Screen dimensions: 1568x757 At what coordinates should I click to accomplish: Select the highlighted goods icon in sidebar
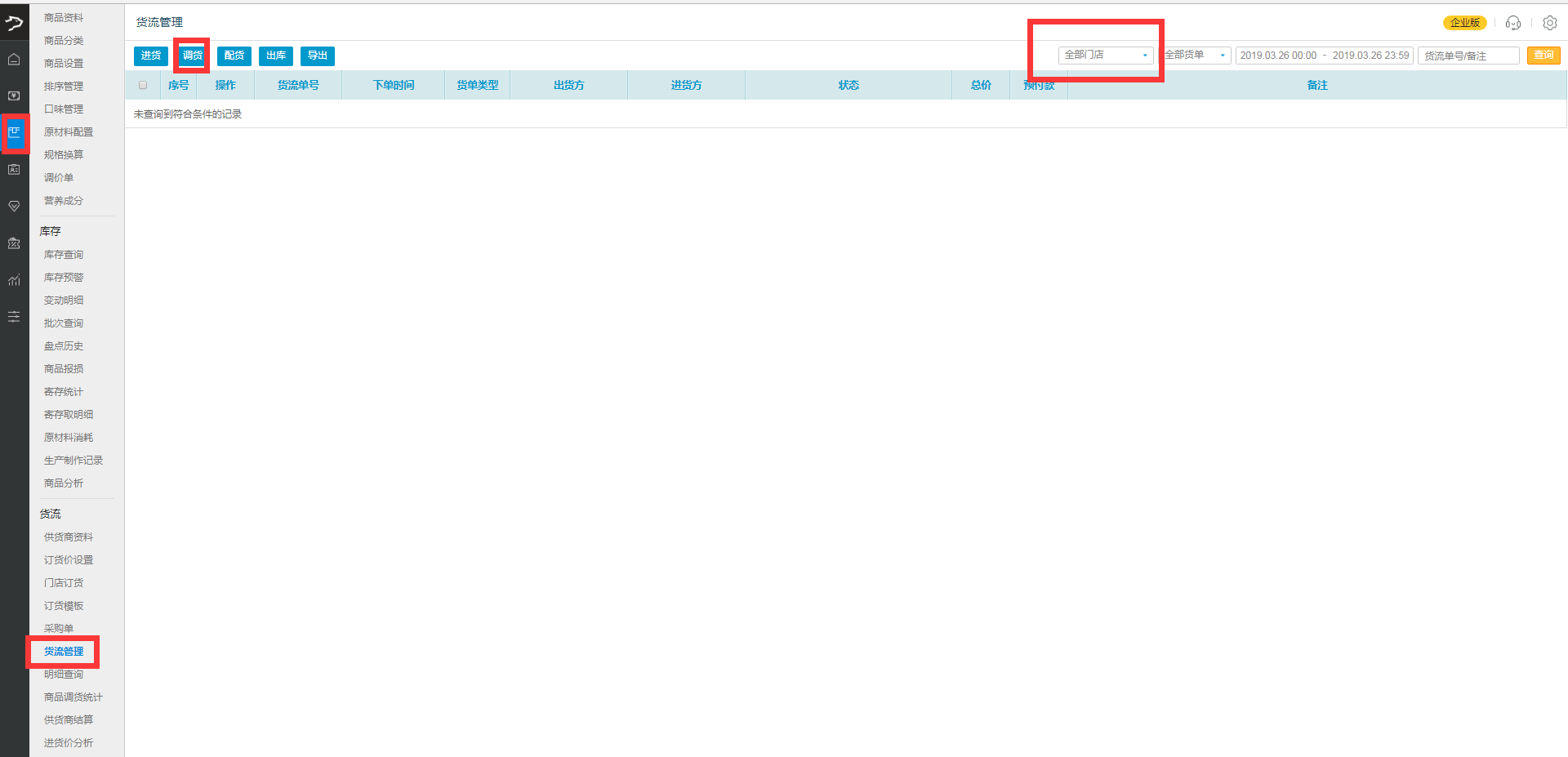pos(14,132)
